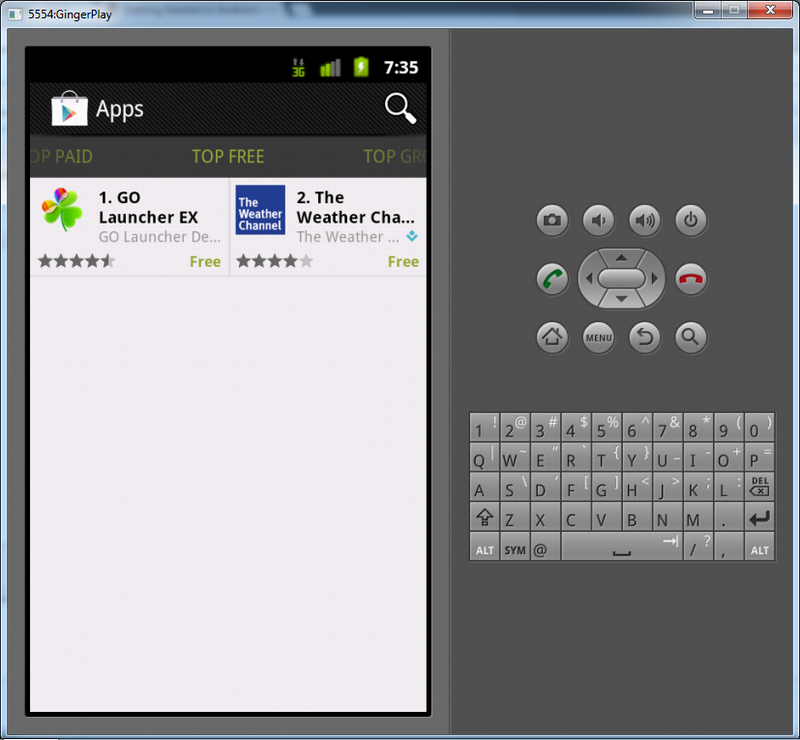The height and width of the screenshot is (740, 800).
Task: Switch to TOP PAID tab
Action: click(61, 156)
